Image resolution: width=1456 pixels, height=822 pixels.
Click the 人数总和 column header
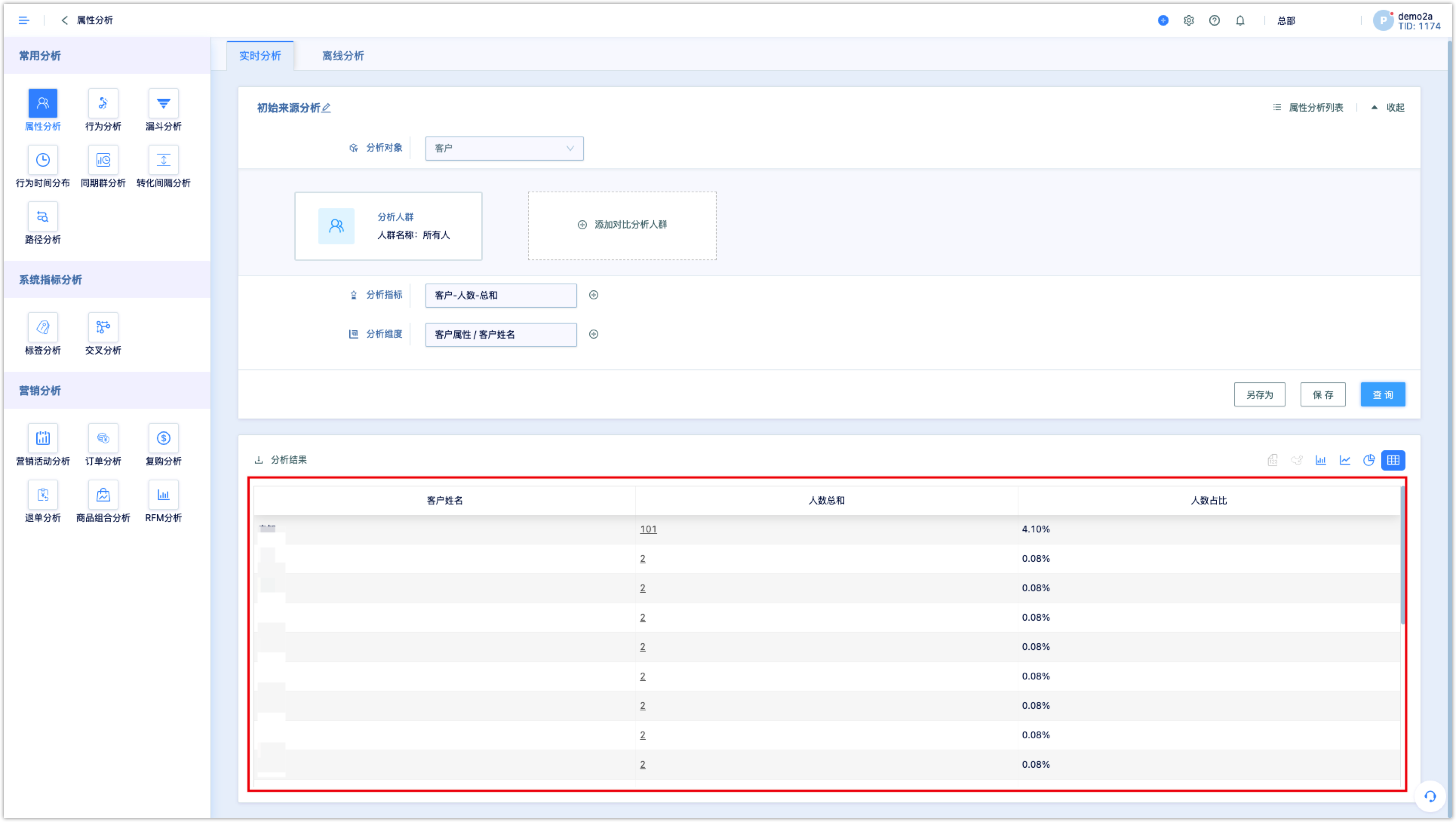point(826,500)
